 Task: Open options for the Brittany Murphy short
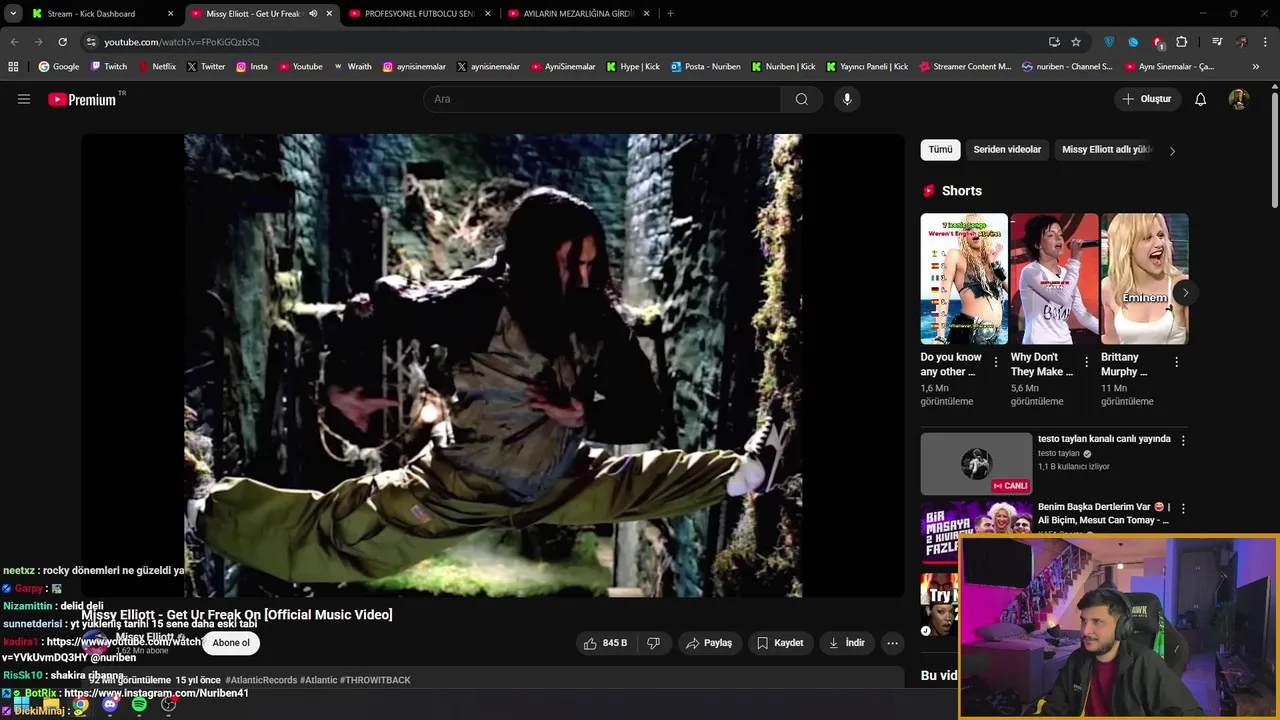click(1176, 363)
